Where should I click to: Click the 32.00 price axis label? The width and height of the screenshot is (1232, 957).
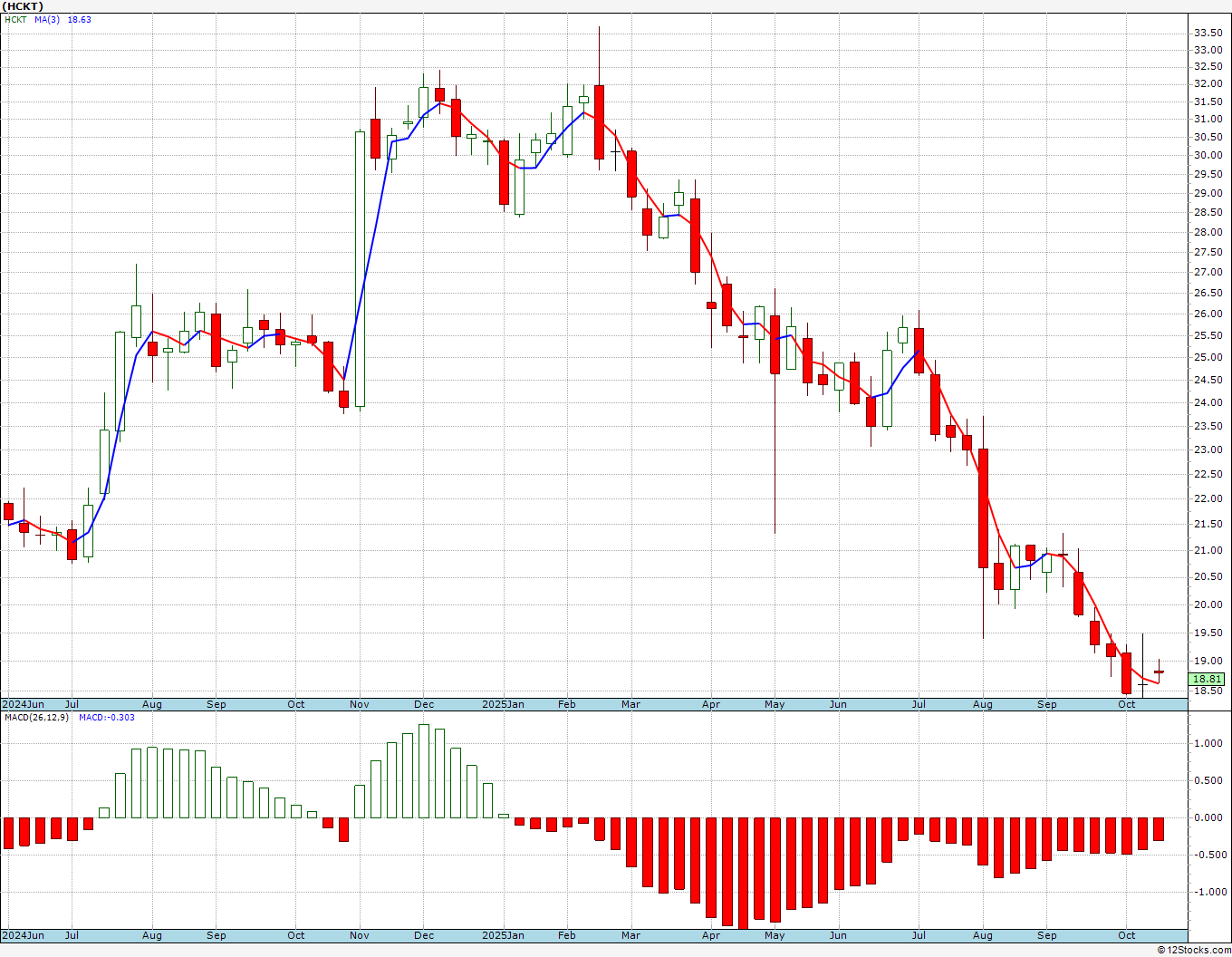pyautogui.click(x=1208, y=83)
